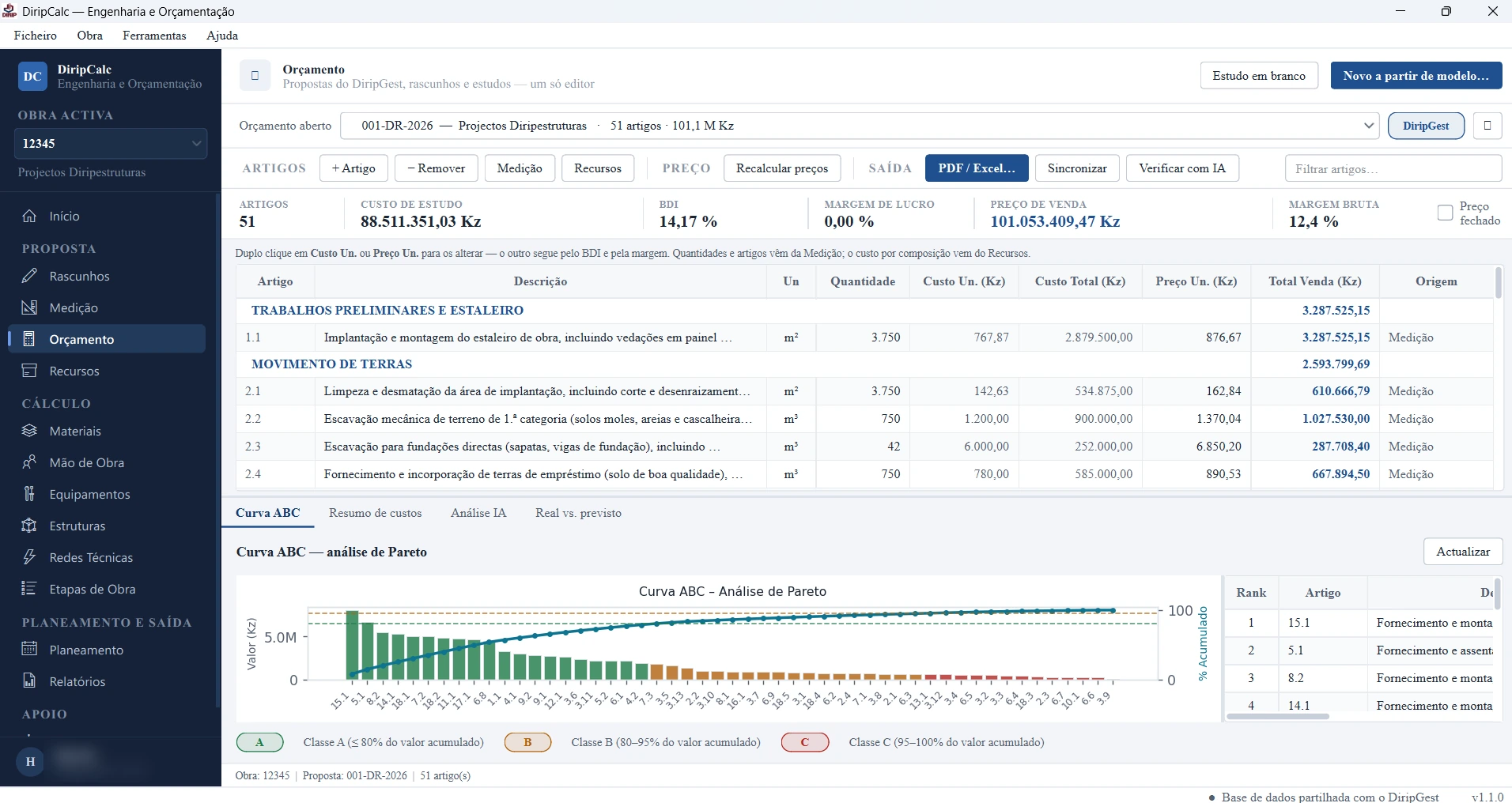The height and width of the screenshot is (803, 1512).
Task: Open the Ficheiro menu
Action: click(x=35, y=36)
